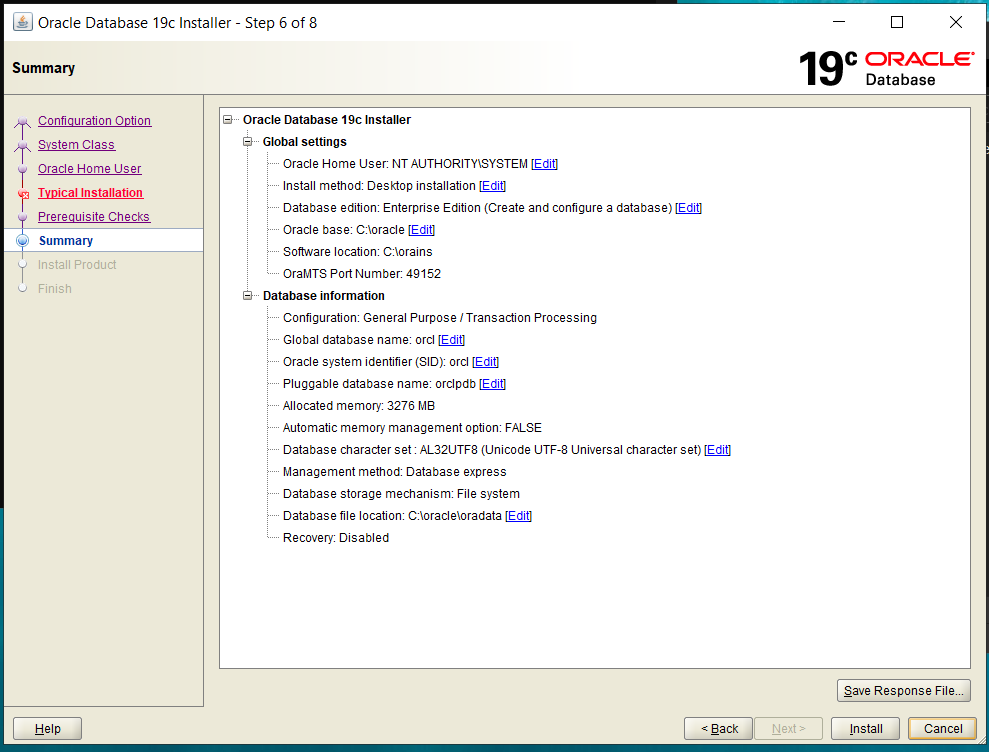Open Help for the installer
This screenshot has height=752, width=989.
click(x=47, y=729)
